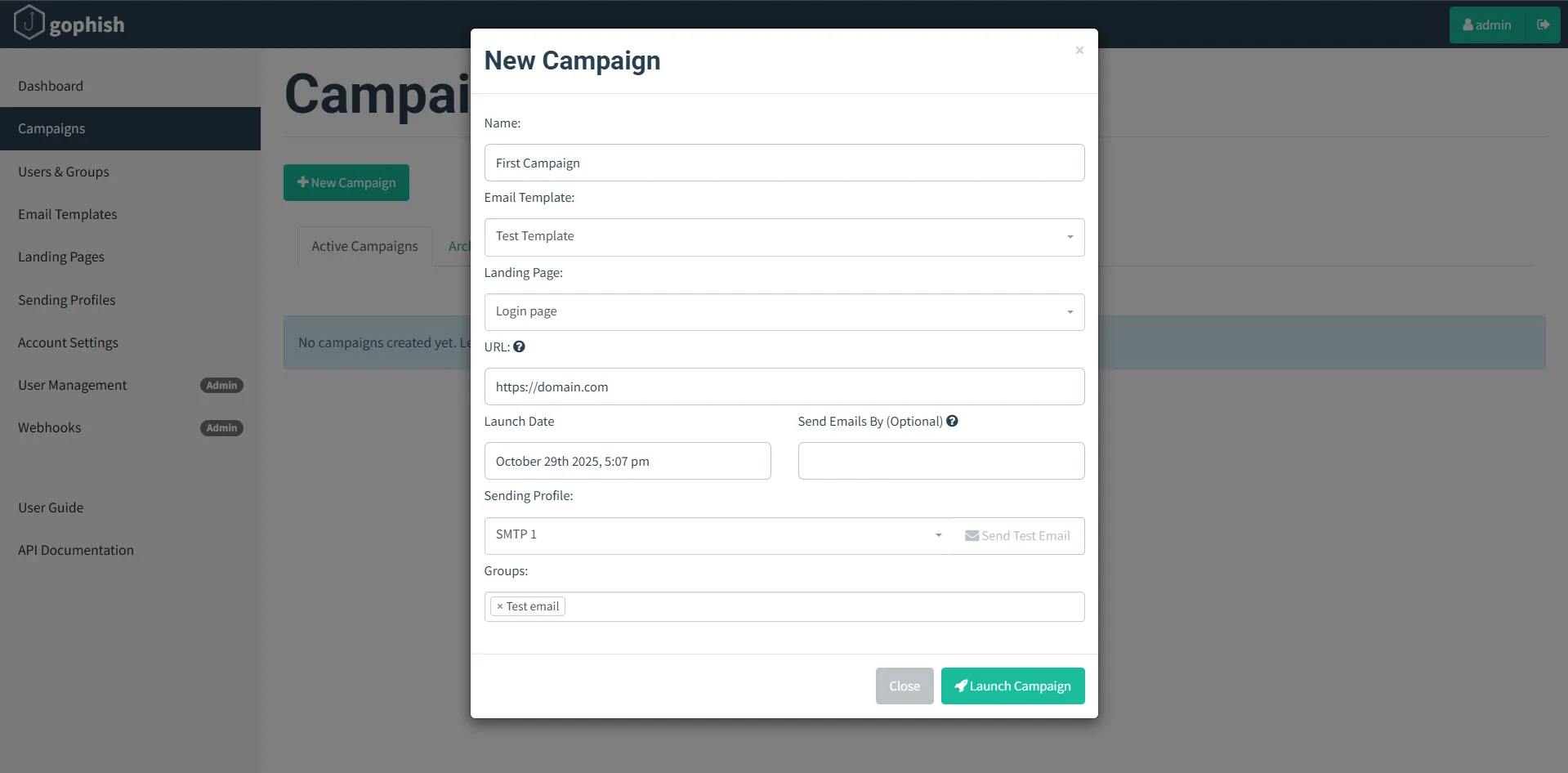This screenshot has height=773, width=1568.
Task: Click the URL help question-mark icon
Action: pos(519,346)
